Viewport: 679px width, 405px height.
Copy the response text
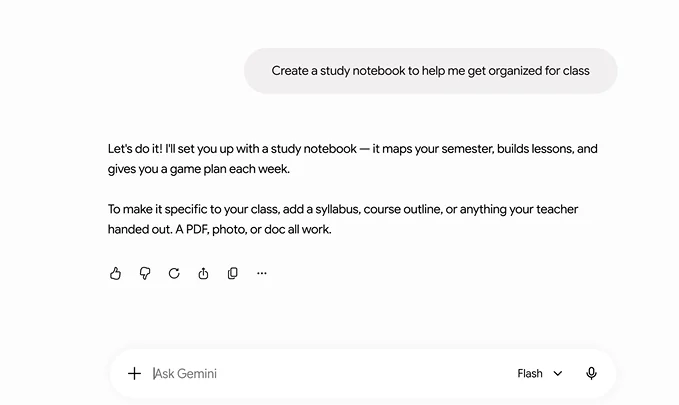[x=233, y=273]
